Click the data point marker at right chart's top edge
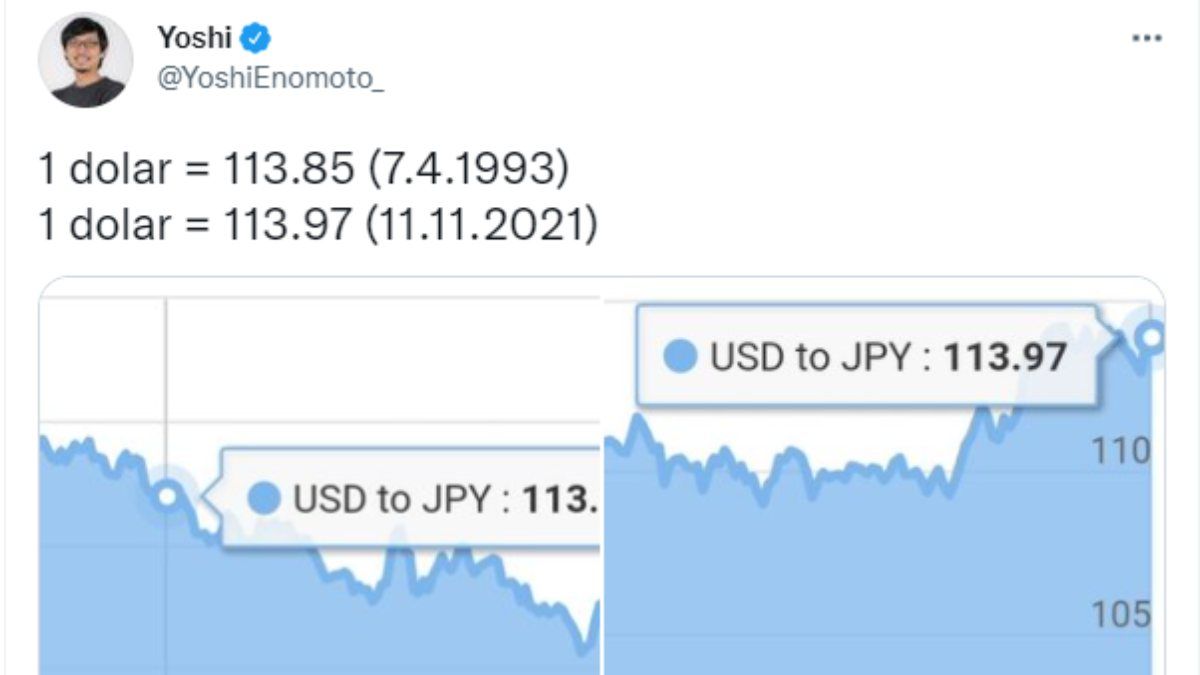The image size is (1200, 675). (1152, 338)
